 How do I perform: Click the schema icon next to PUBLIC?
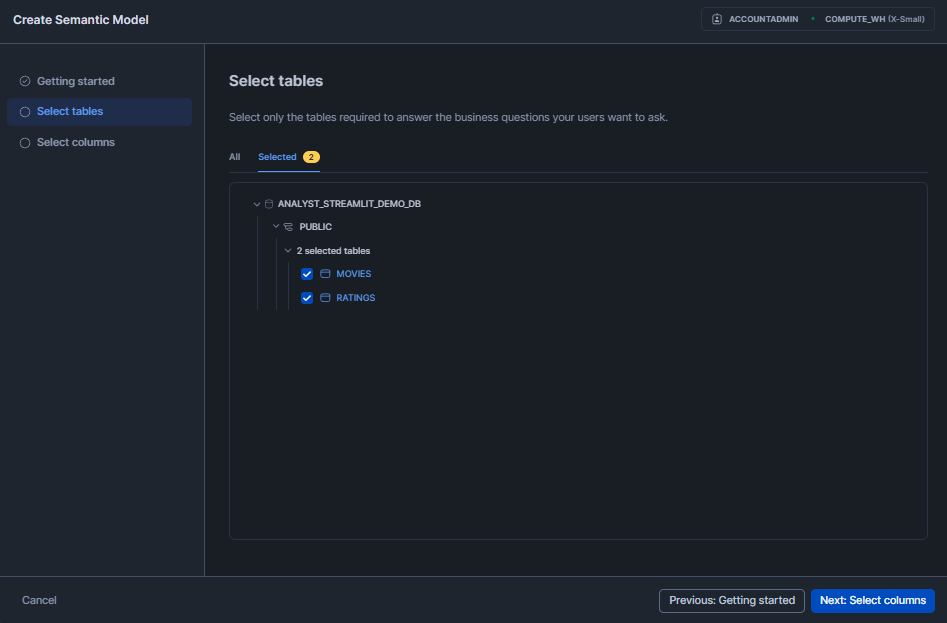[288, 226]
